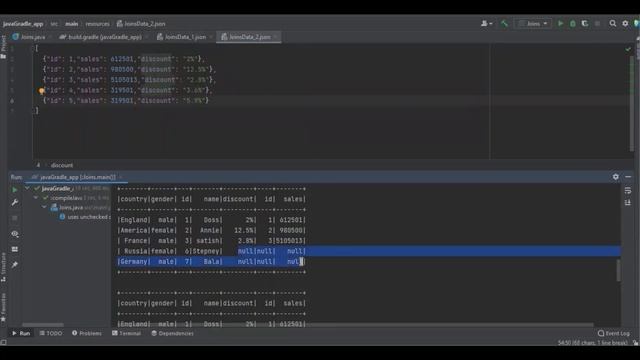
Task: Run with coverage icon in top toolbar
Action: point(585,24)
